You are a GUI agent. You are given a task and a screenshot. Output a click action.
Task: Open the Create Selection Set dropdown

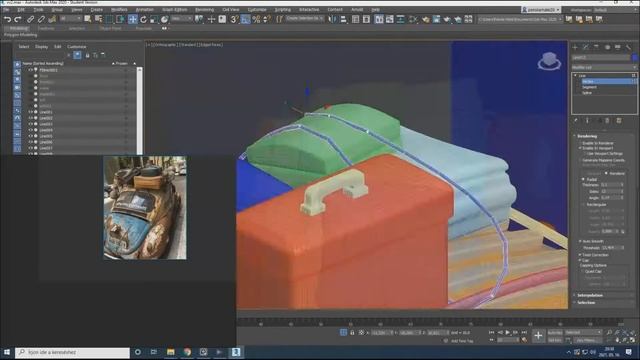coord(304,19)
